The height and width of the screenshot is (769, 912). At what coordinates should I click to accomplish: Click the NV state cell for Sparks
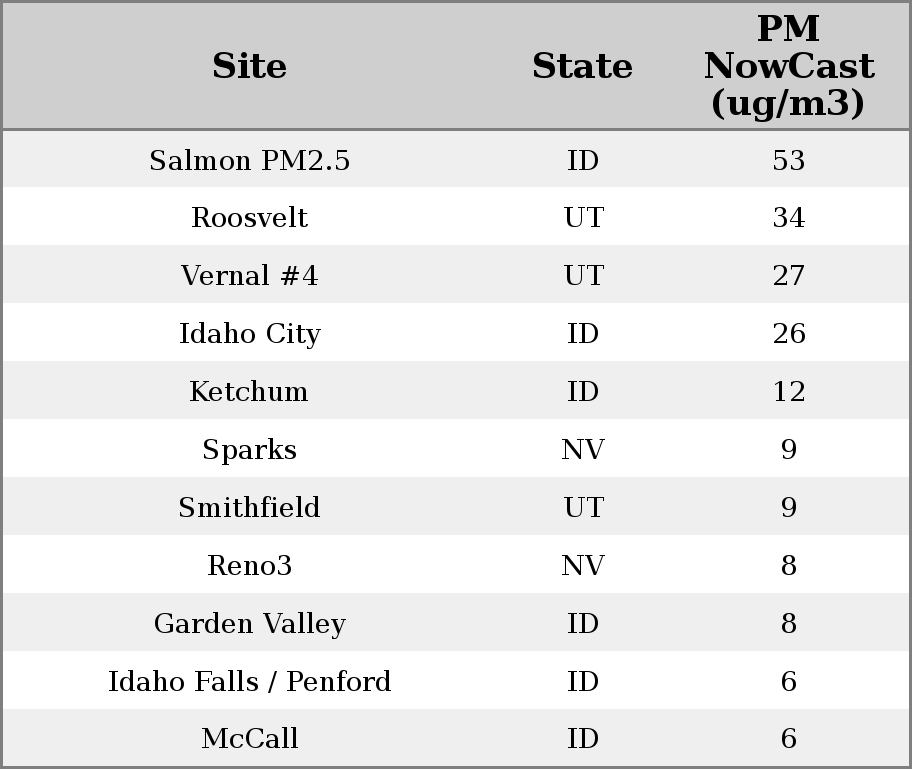pos(582,450)
